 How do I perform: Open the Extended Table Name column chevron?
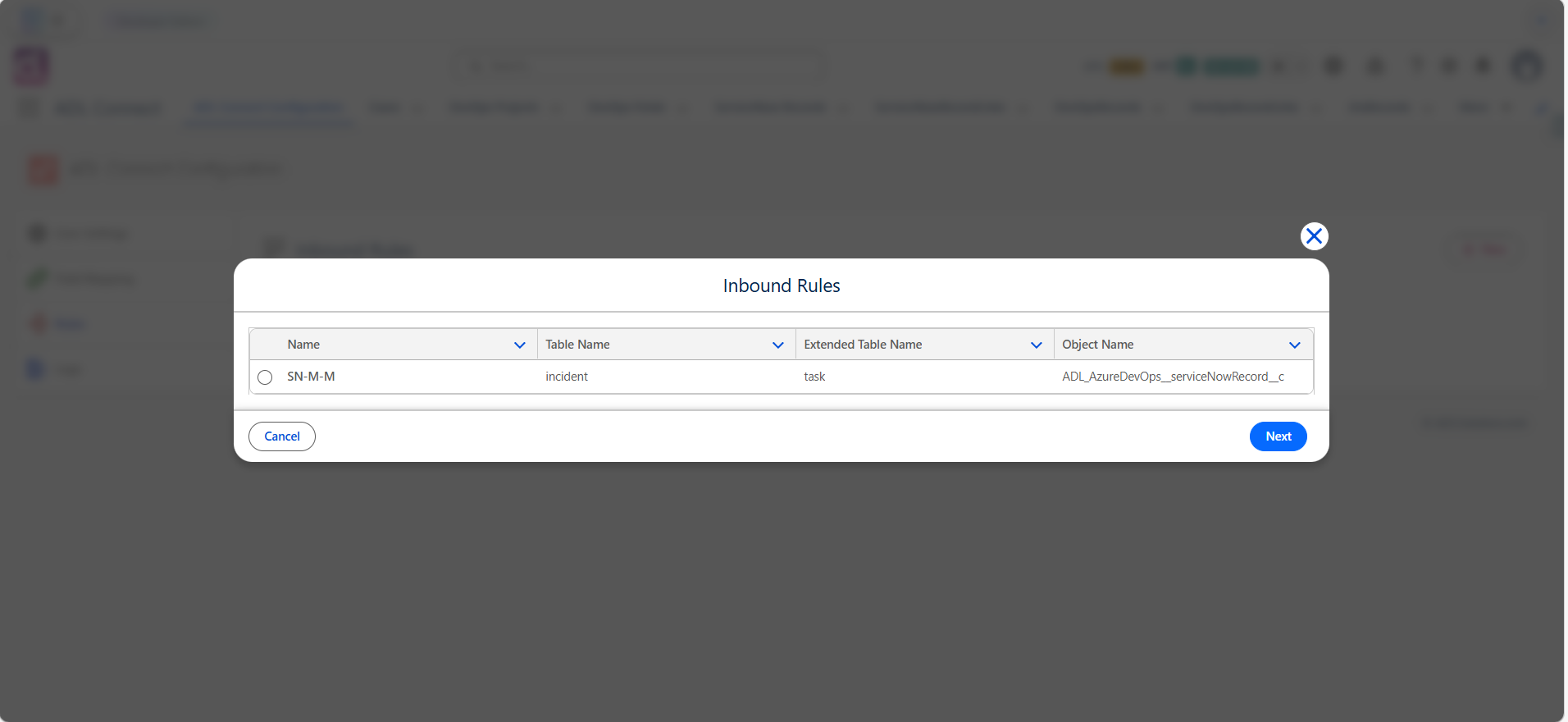(x=1037, y=345)
